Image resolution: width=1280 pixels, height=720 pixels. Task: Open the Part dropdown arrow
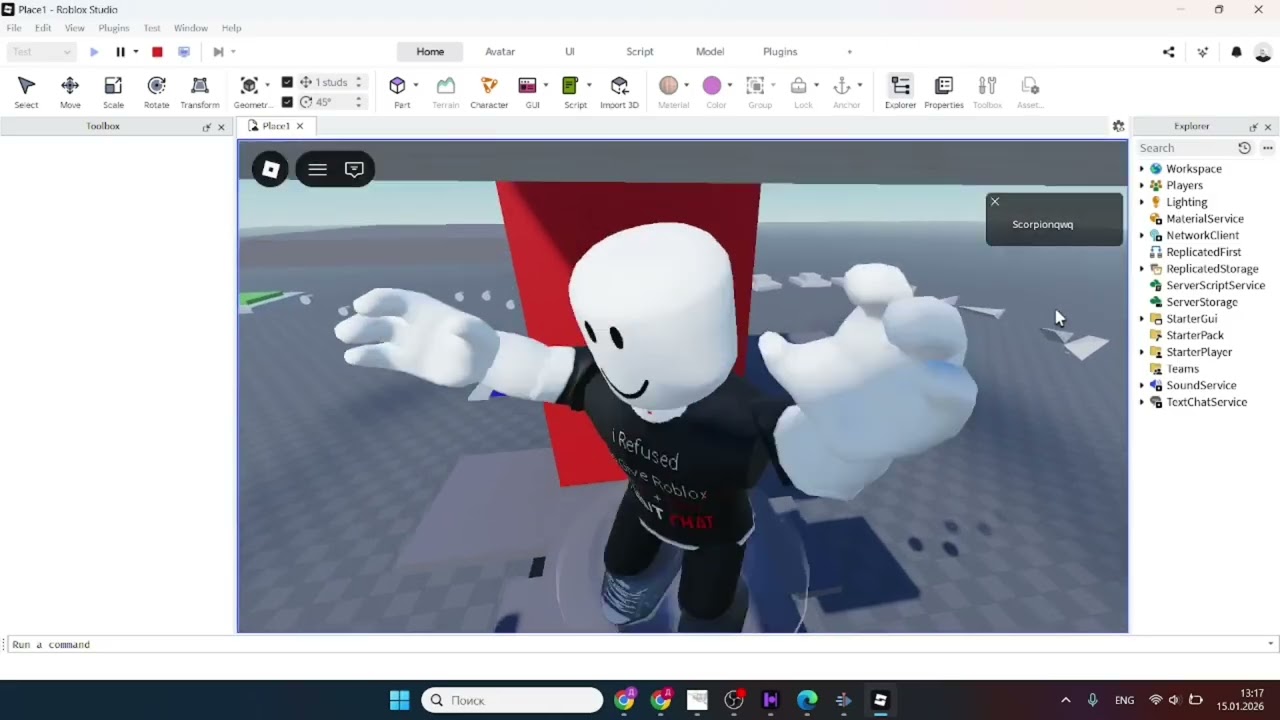pyautogui.click(x=416, y=85)
